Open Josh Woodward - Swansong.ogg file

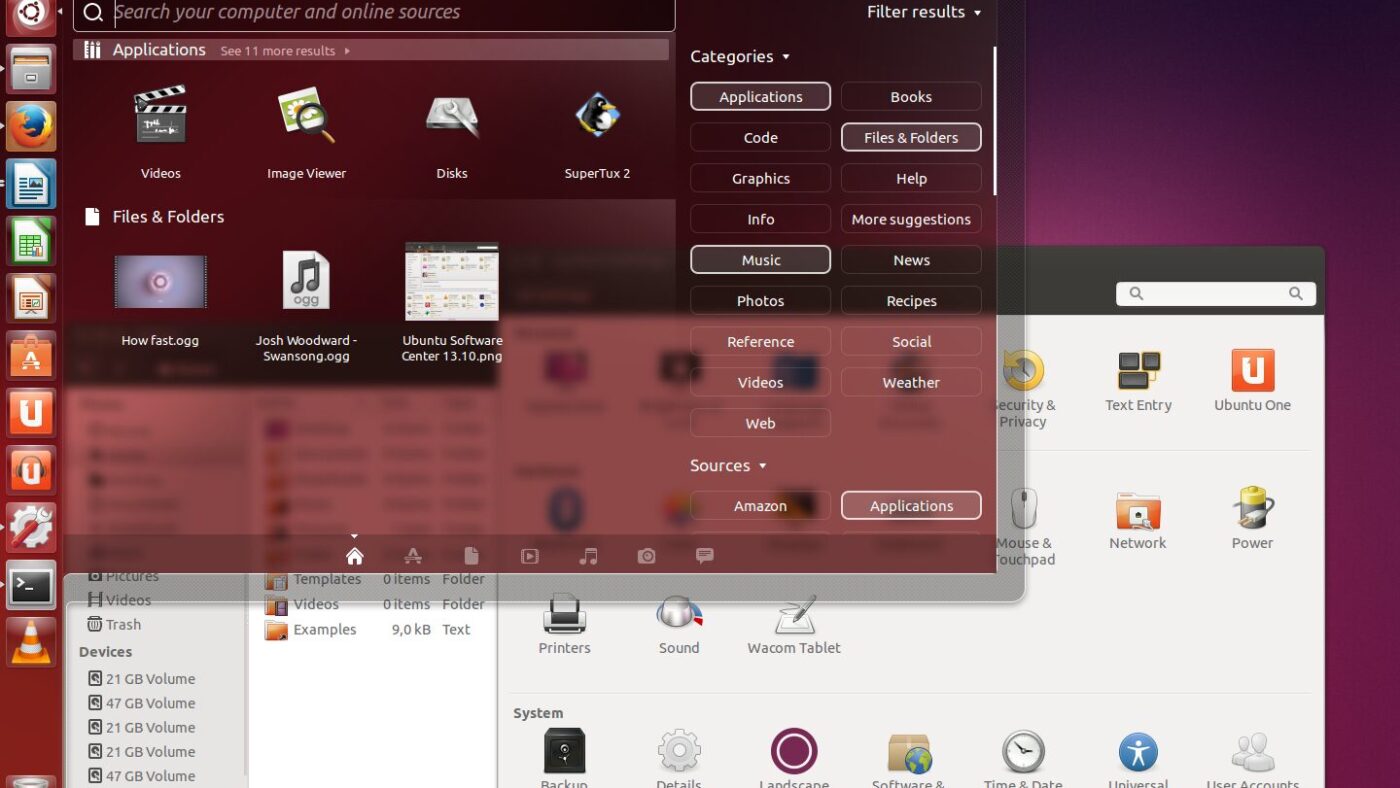tap(306, 304)
